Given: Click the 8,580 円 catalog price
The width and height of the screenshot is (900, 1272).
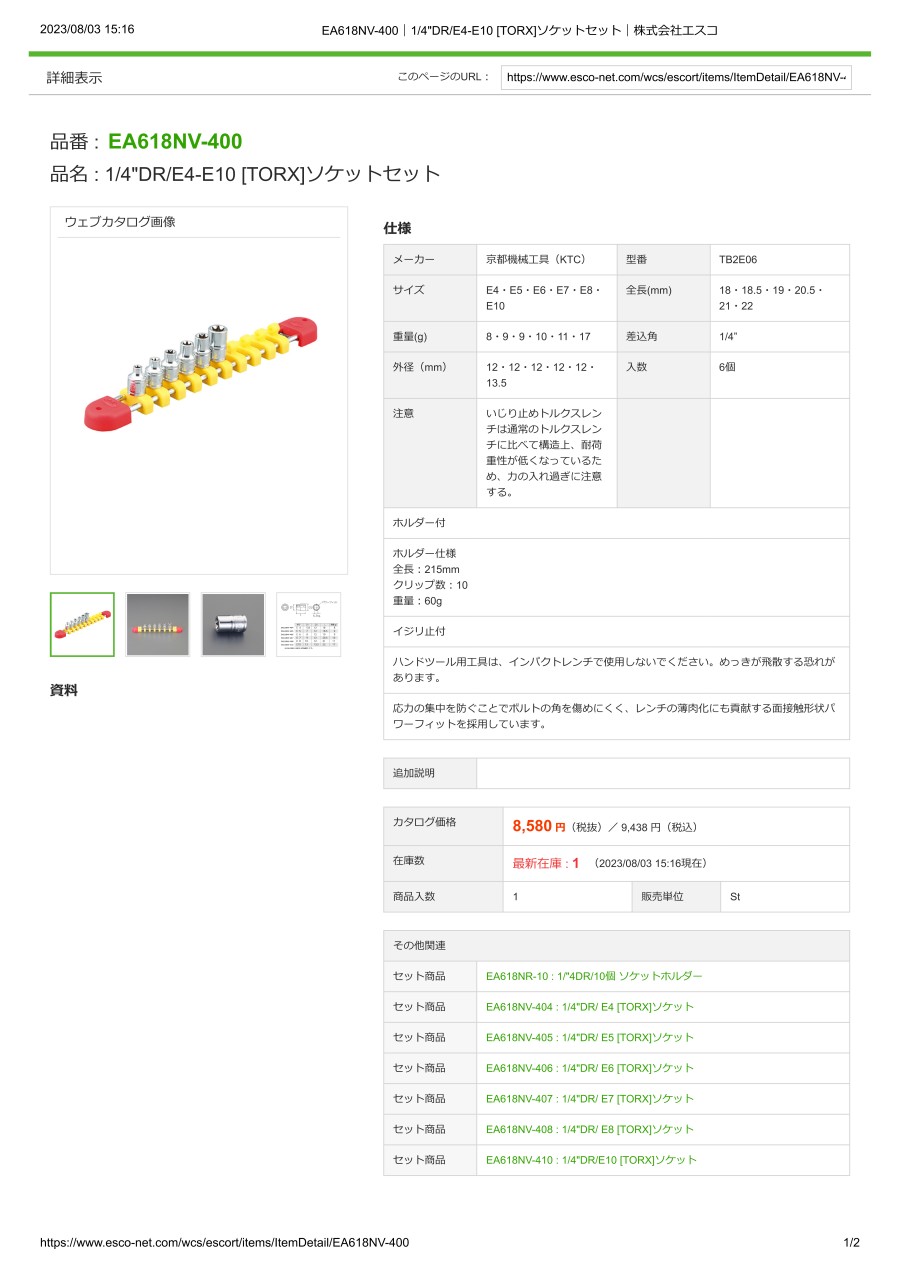Looking at the screenshot, I should 538,826.
